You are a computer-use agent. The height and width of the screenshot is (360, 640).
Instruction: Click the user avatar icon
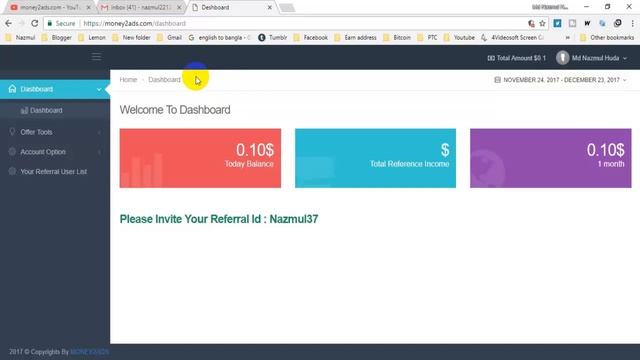562,58
